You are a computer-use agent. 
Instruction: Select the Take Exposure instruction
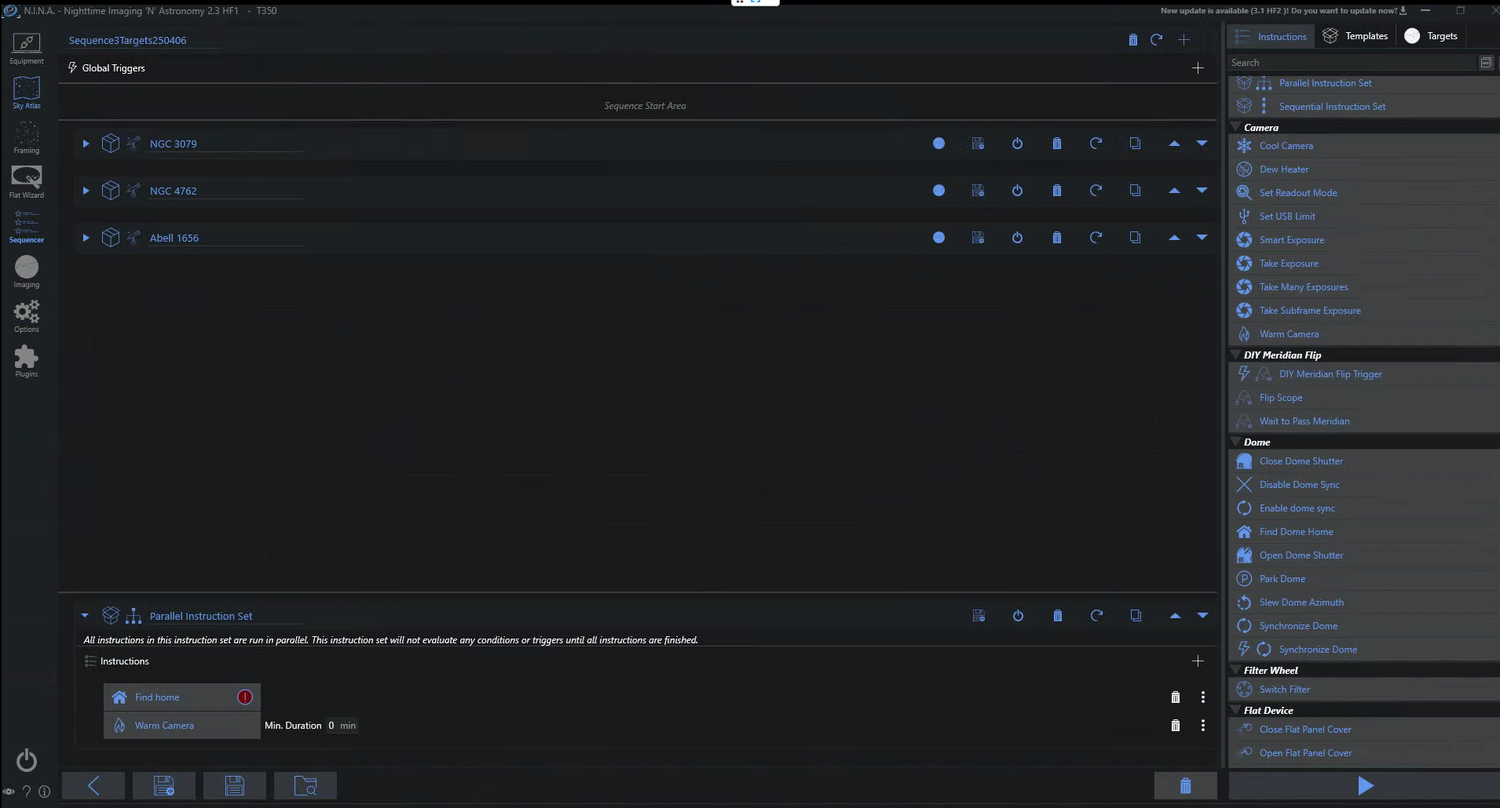coord(1289,263)
